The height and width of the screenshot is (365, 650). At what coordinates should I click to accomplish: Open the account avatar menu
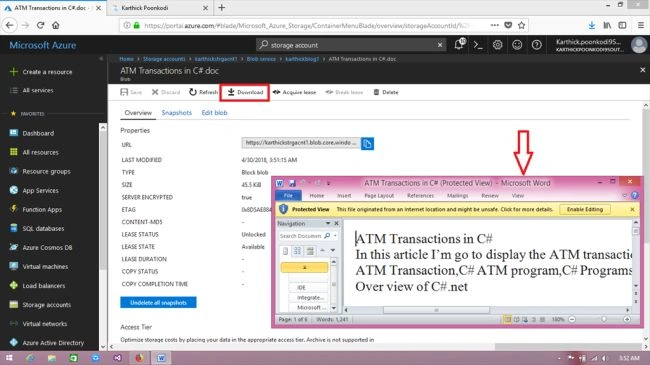(639, 45)
